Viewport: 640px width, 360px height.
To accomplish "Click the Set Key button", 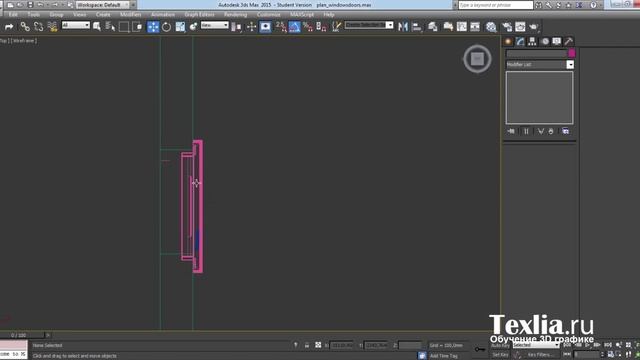I will 500,355.
